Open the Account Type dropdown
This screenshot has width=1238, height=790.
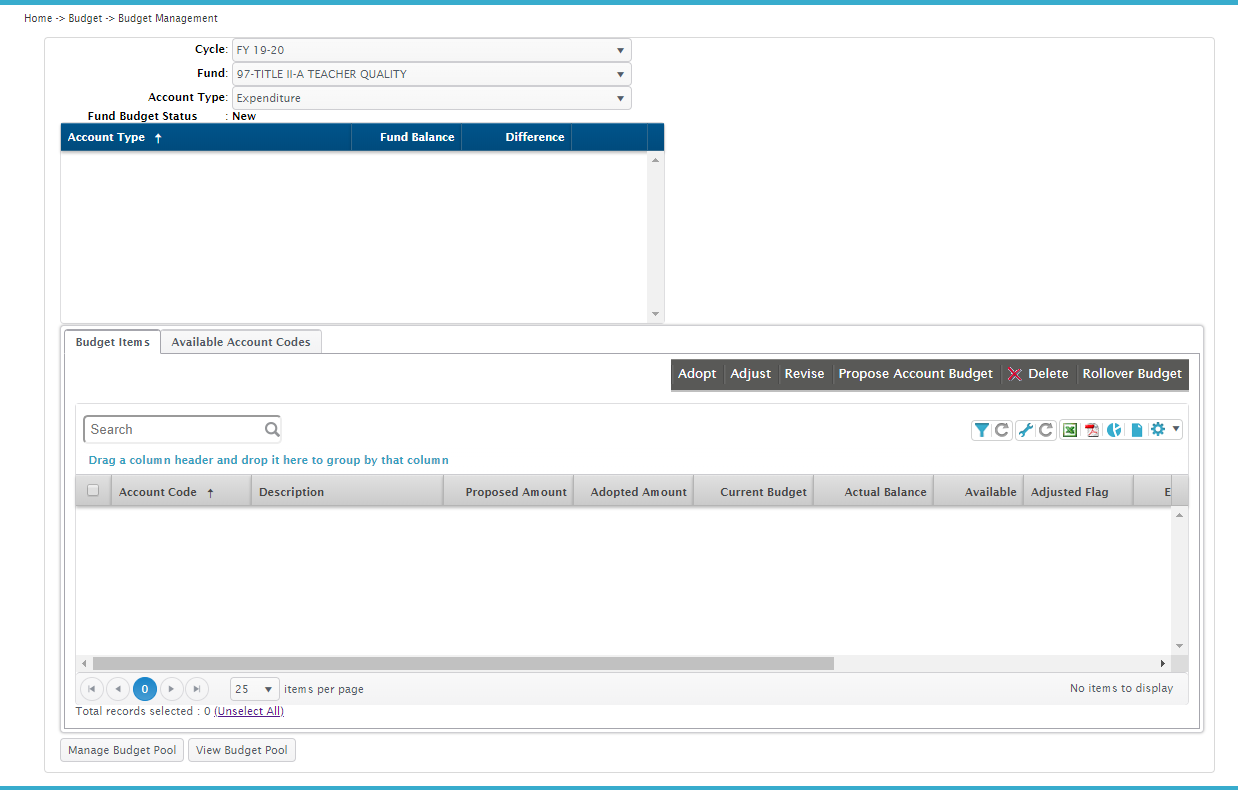(x=431, y=98)
